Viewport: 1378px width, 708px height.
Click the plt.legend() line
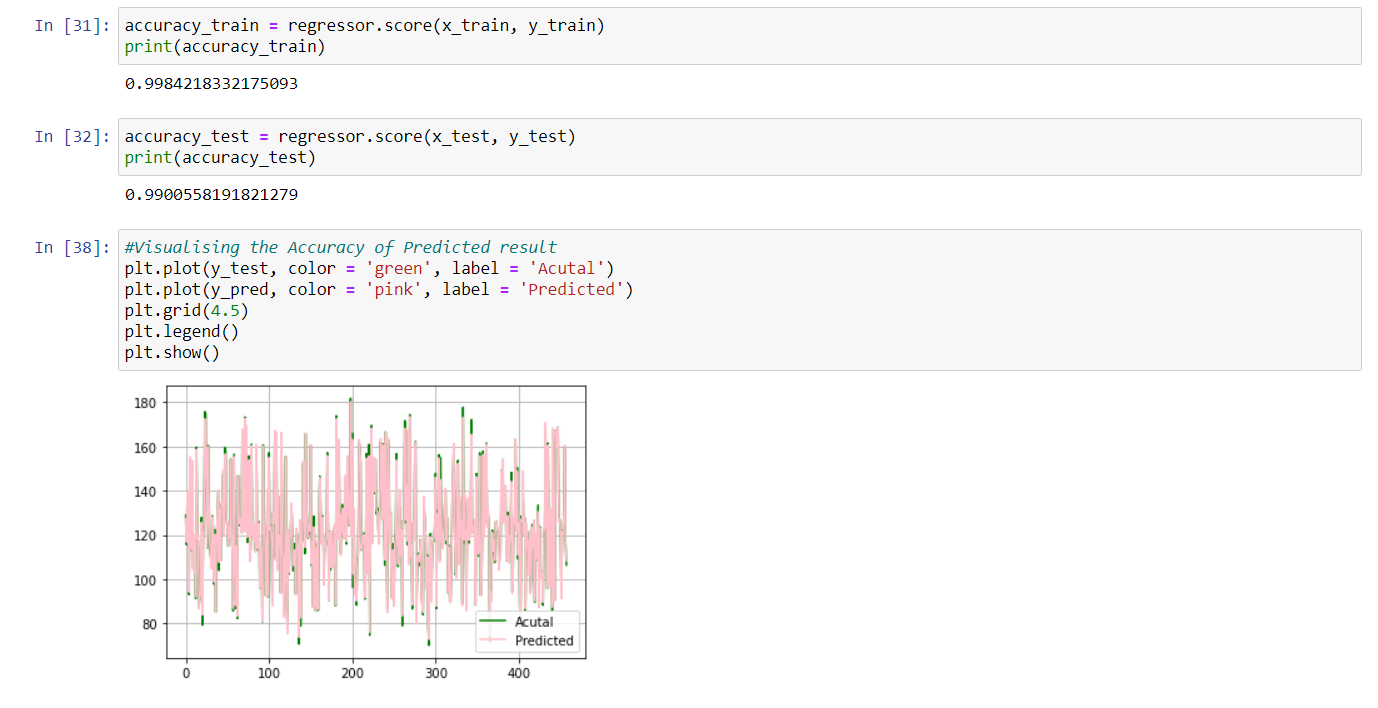coord(182,332)
